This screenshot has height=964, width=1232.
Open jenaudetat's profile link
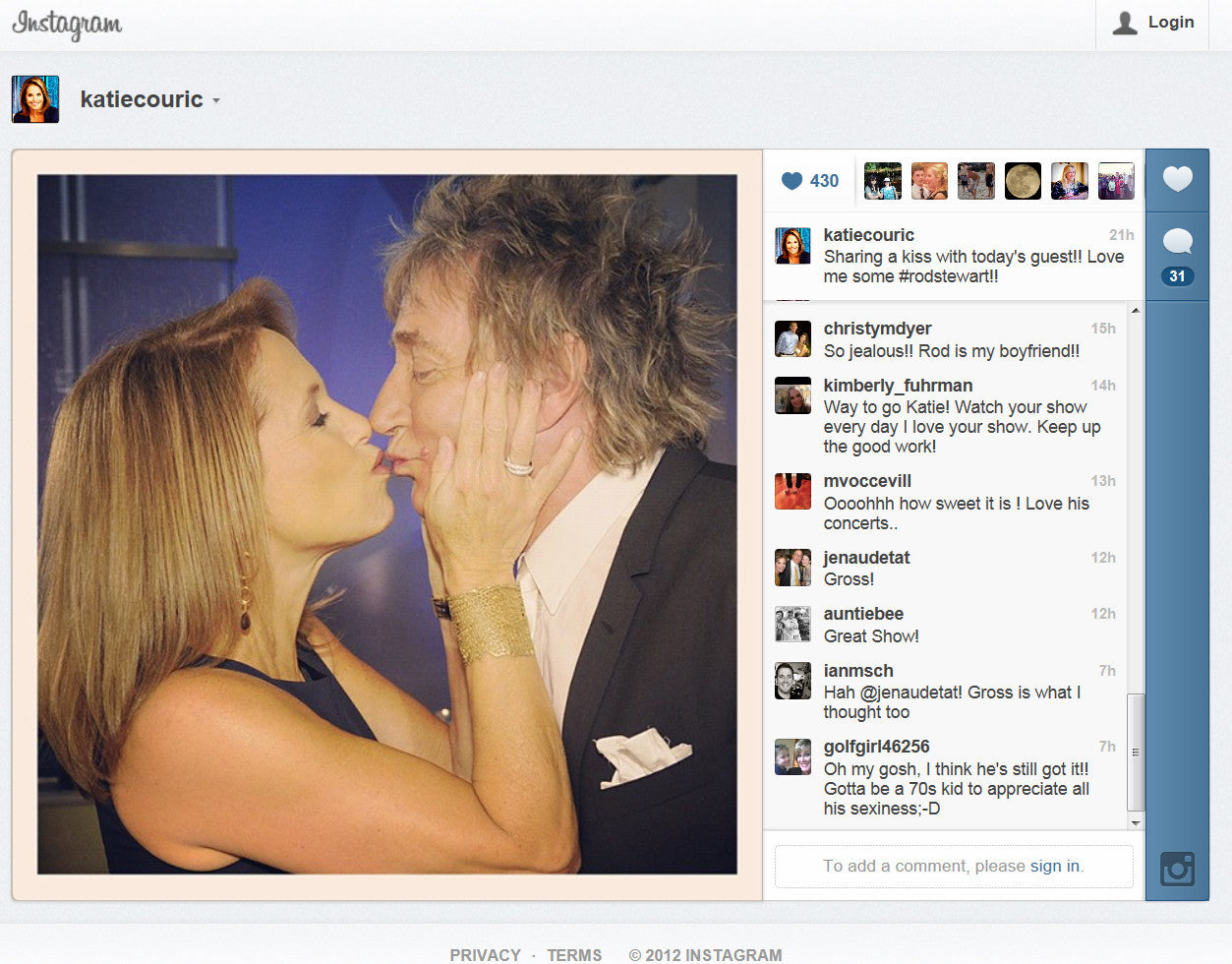pyautogui.click(x=866, y=558)
